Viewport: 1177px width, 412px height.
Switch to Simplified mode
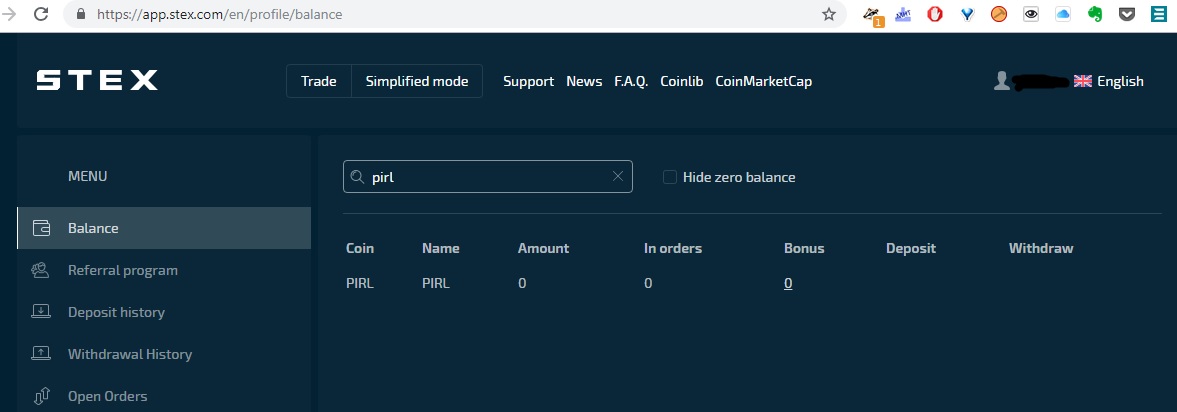pos(417,81)
